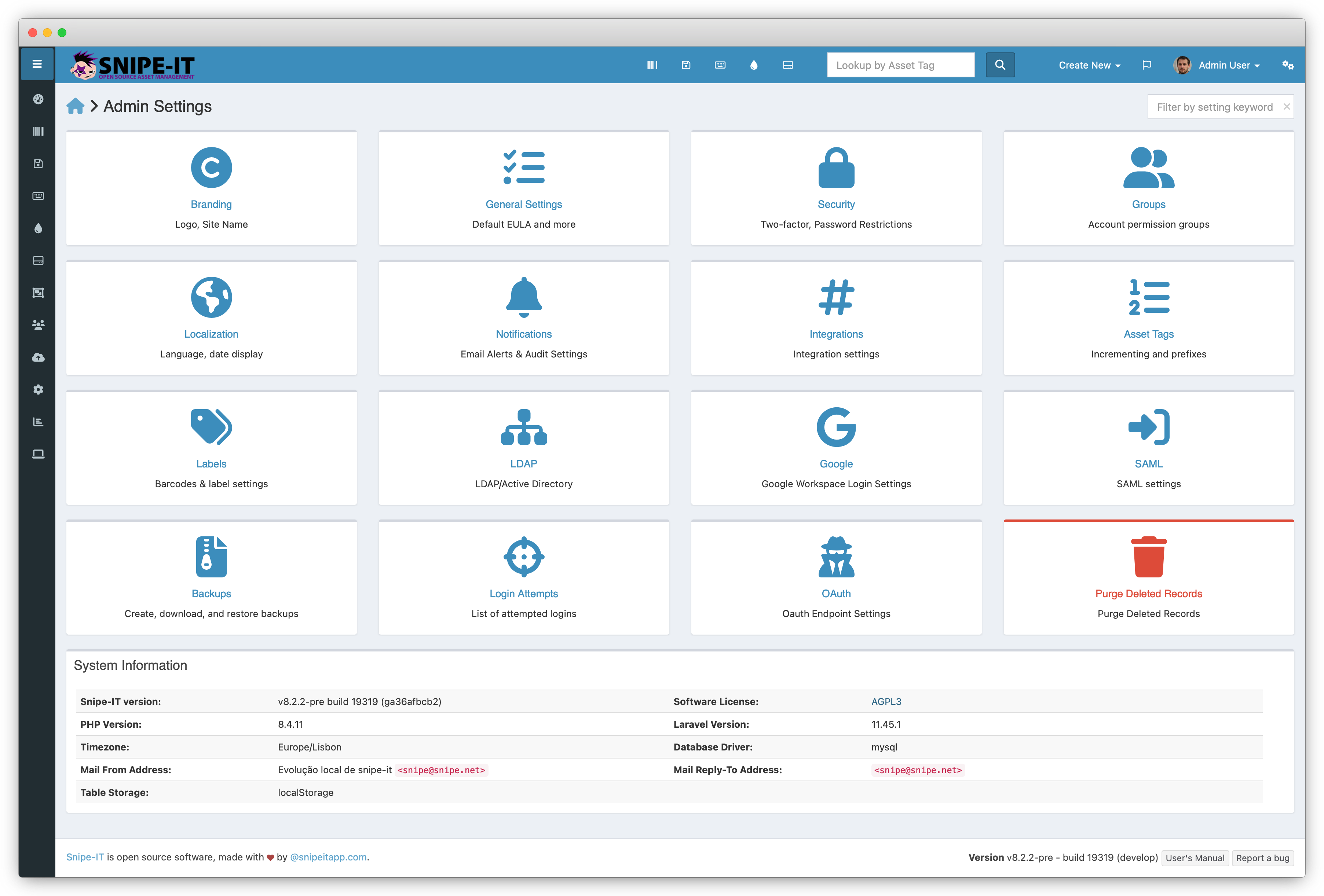
Task: Click the search magnifier button
Action: click(x=1000, y=65)
